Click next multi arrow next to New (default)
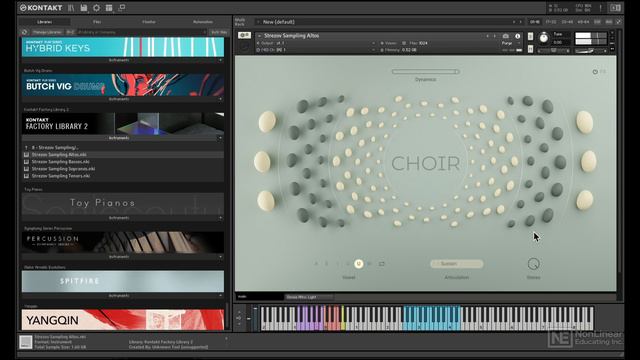The height and width of the screenshot is (360, 640). (x=520, y=22)
